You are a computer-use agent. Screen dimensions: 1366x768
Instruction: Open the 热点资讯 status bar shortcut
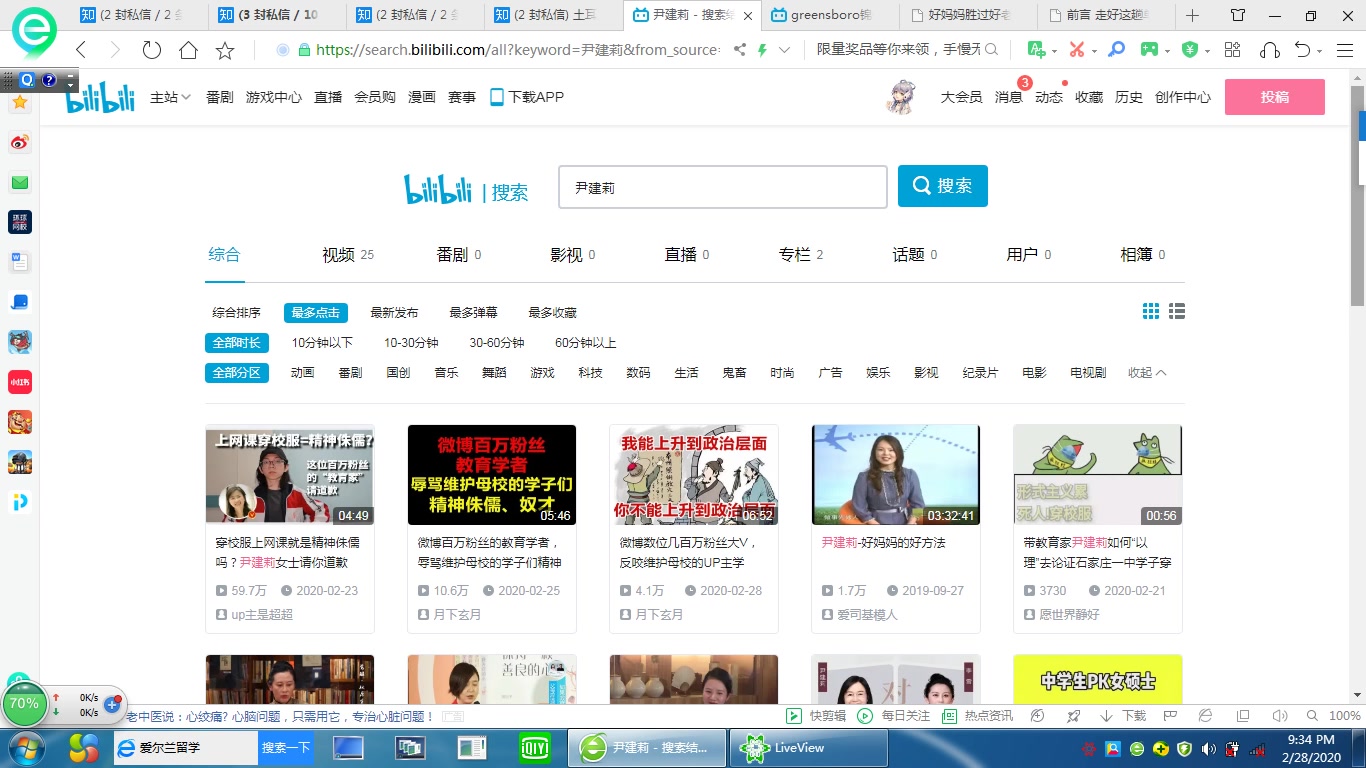click(979, 716)
